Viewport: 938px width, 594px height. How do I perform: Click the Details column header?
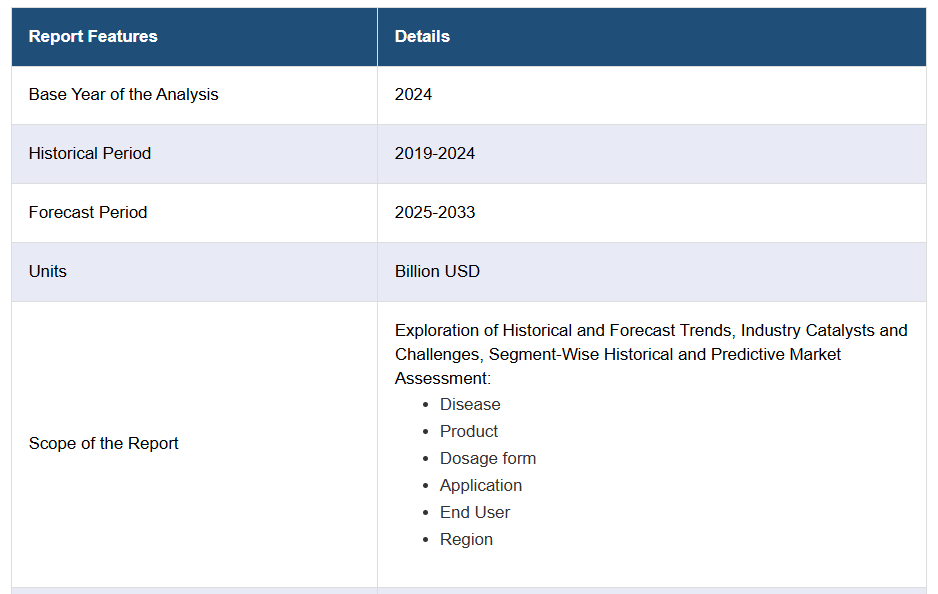click(422, 37)
